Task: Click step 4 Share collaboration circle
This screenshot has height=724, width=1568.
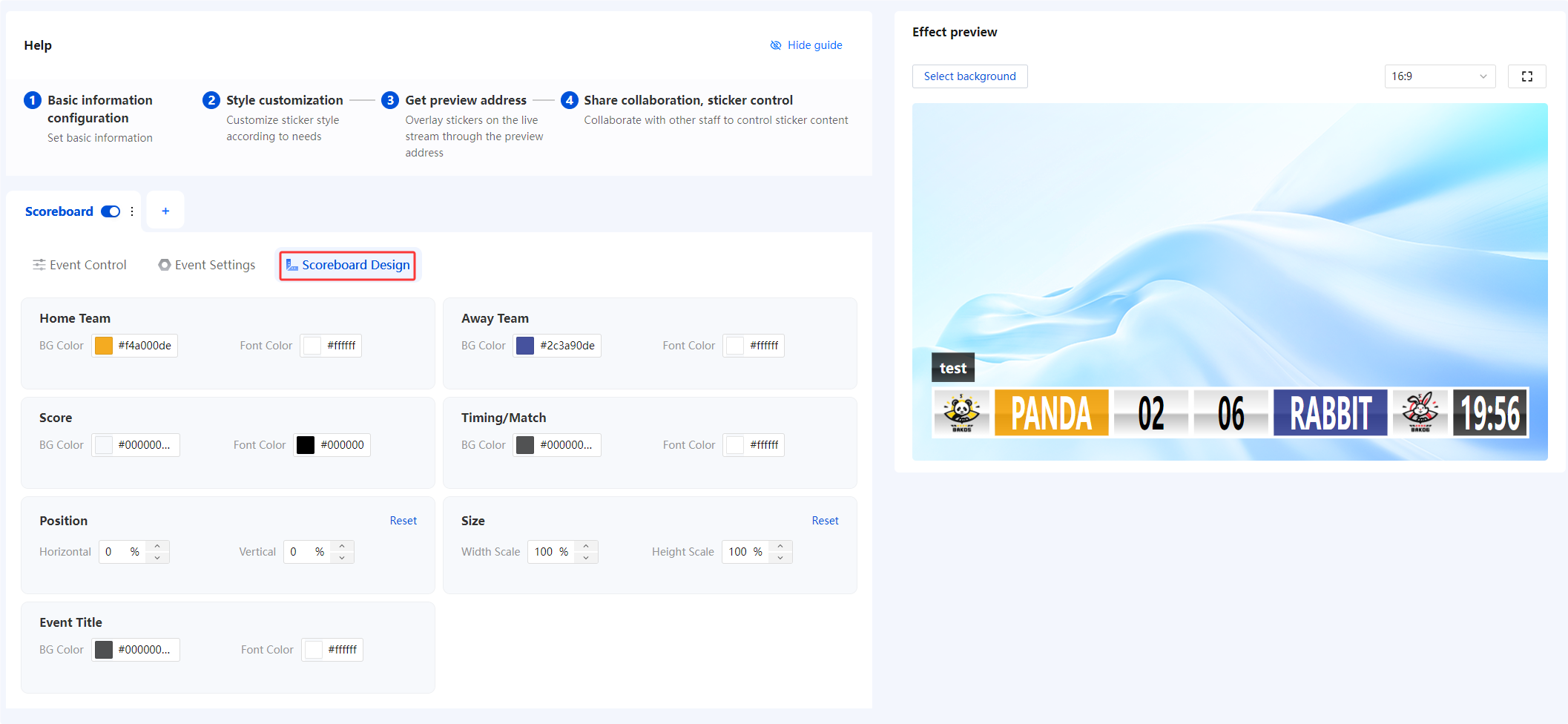Action: [569, 100]
